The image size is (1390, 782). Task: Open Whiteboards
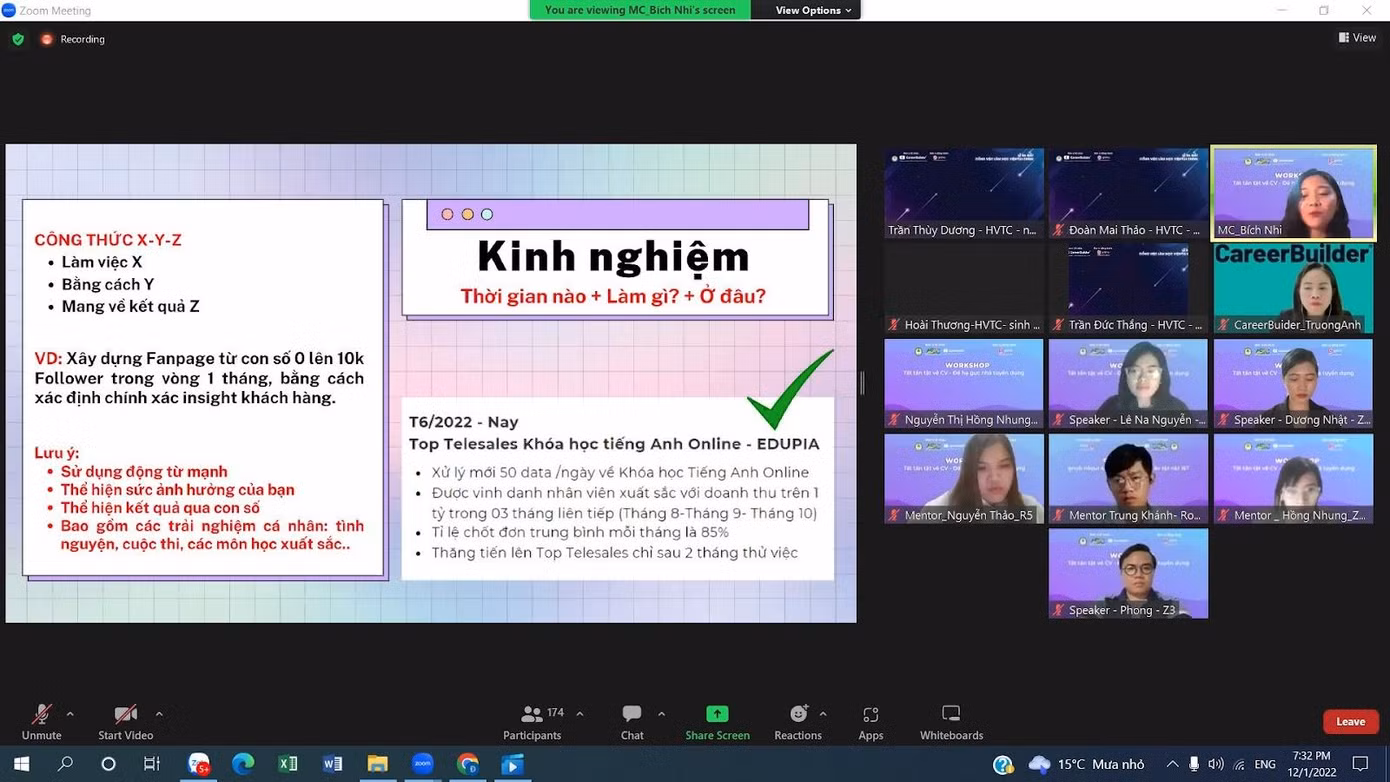[x=951, y=722]
